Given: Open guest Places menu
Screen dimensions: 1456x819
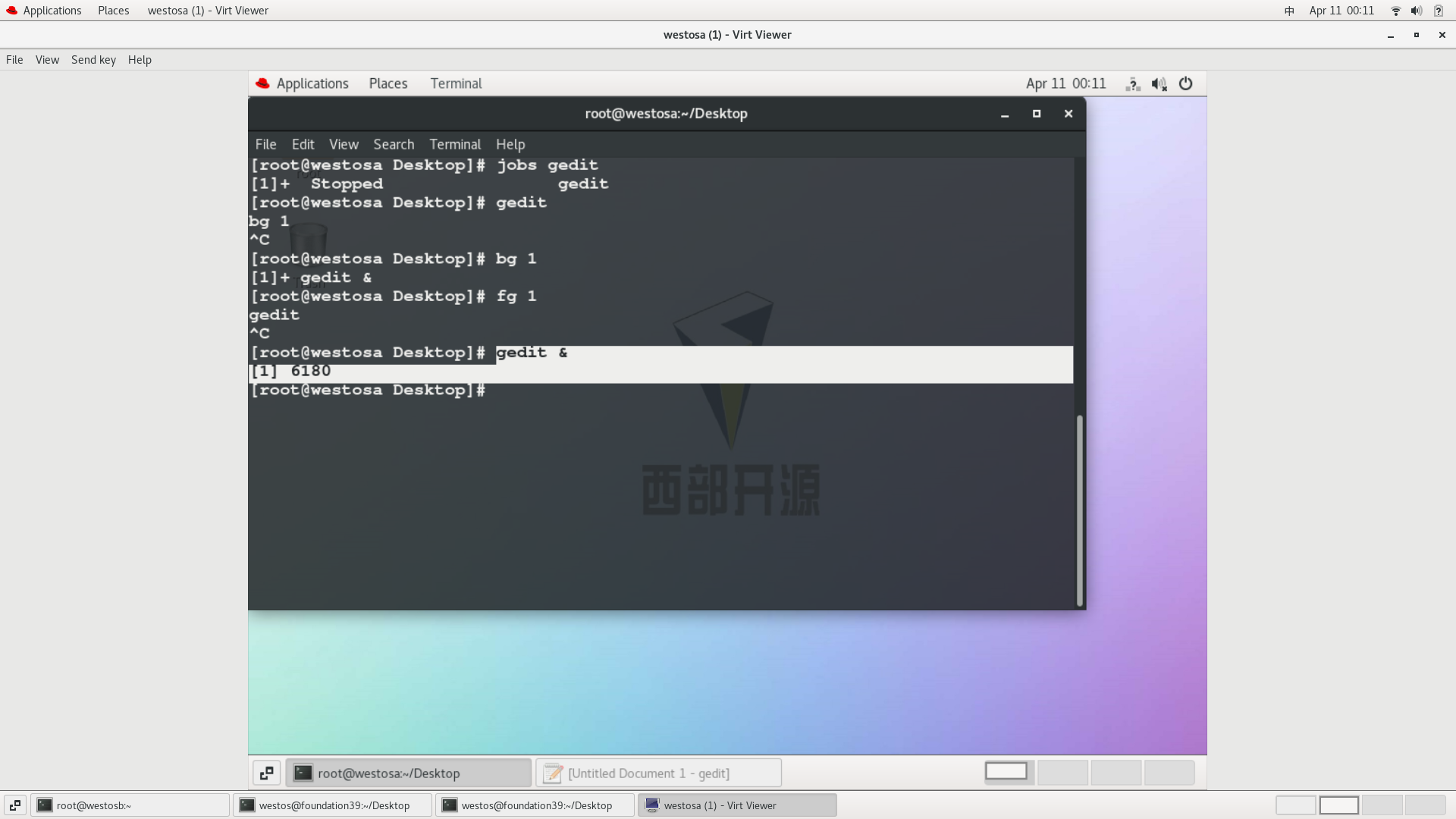Looking at the screenshot, I should (388, 83).
